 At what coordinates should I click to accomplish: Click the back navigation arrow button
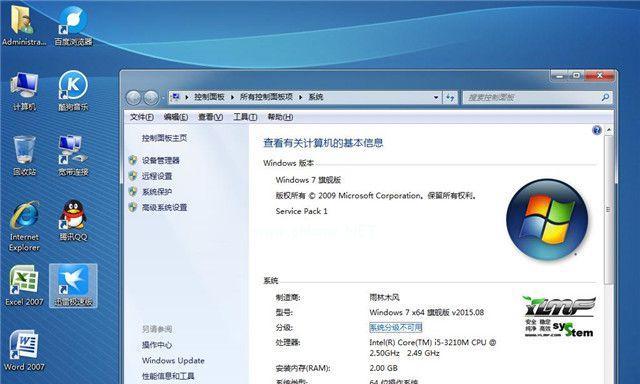click(133, 98)
